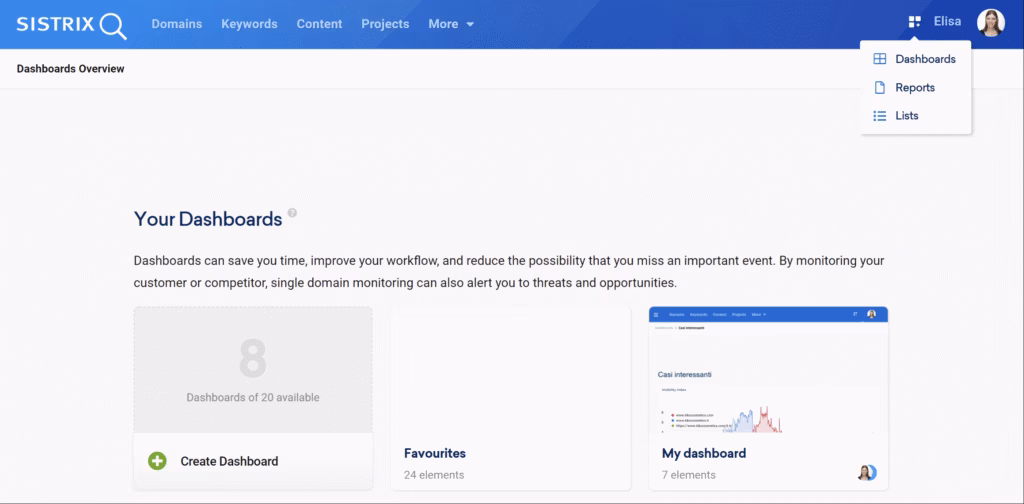The width and height of the screenshot is (1024, 504).
Task: Go to the Keywords section
Action: click(x=249, y=24)
